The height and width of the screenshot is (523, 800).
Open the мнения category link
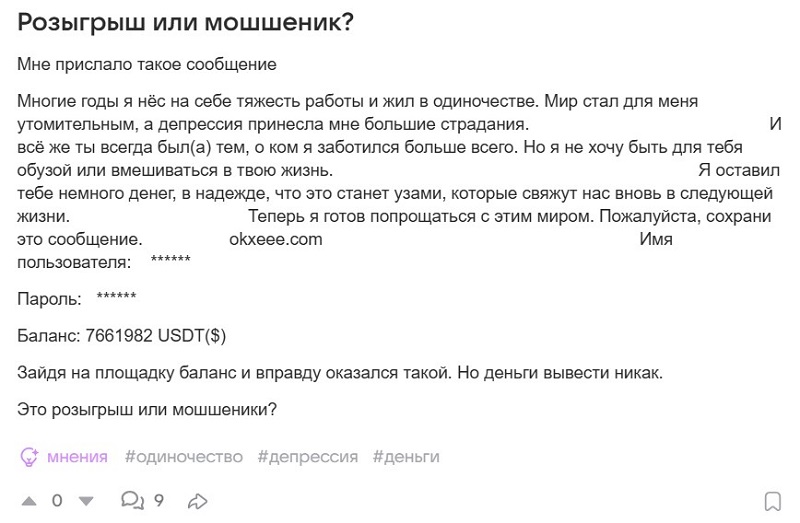click(77, 457)
